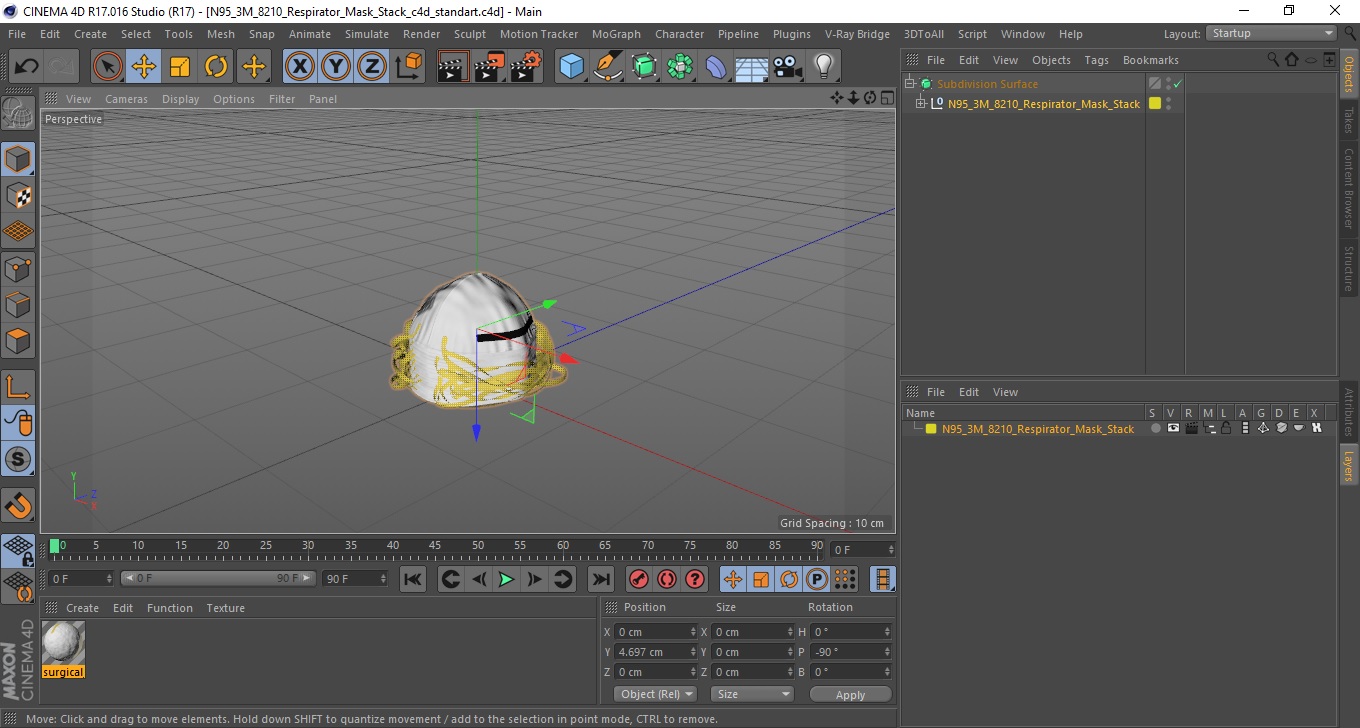Open the MoGraph menu
This screenshot has height=728, width=1360.
click(616, 34)
